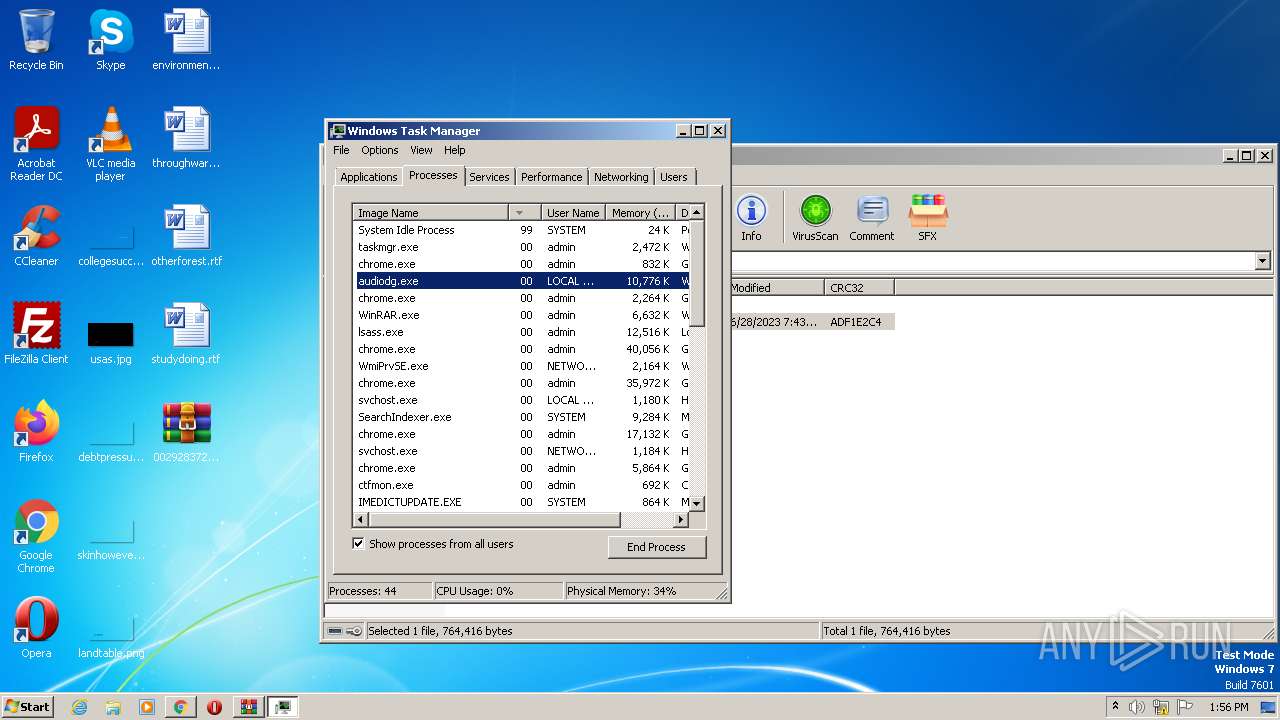Sort by User Name column header
1280x720 pixels.
573,213
